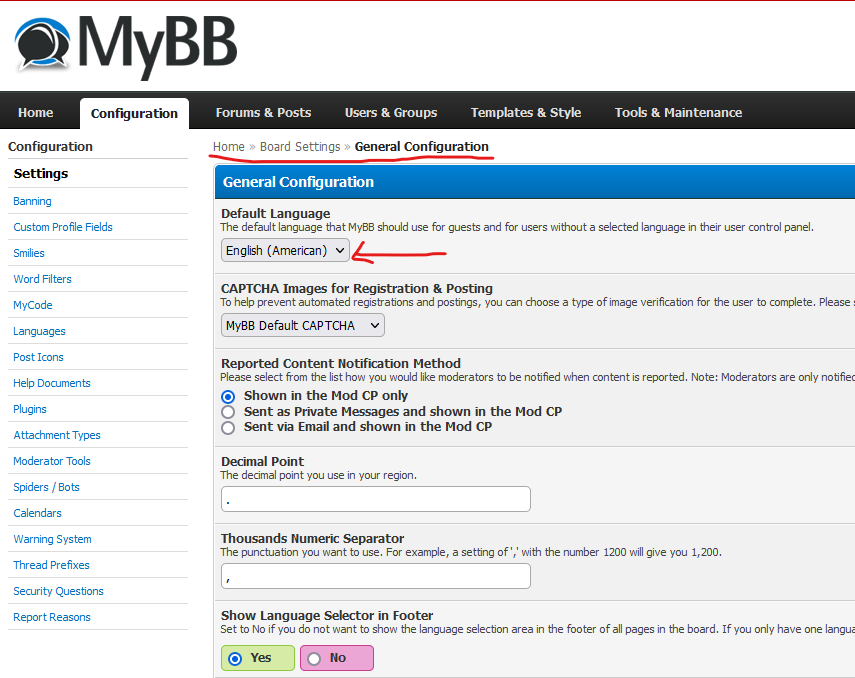
Task: Open Spiders / Bots page
Action: tap(46, 487)
